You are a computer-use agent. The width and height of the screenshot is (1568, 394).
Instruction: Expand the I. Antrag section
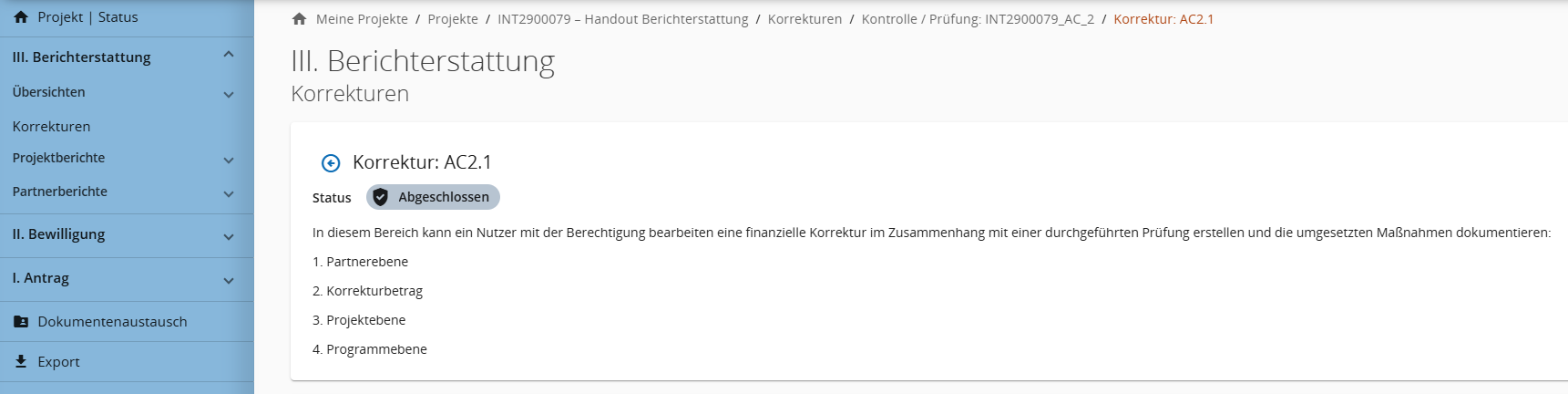point(229,280)
